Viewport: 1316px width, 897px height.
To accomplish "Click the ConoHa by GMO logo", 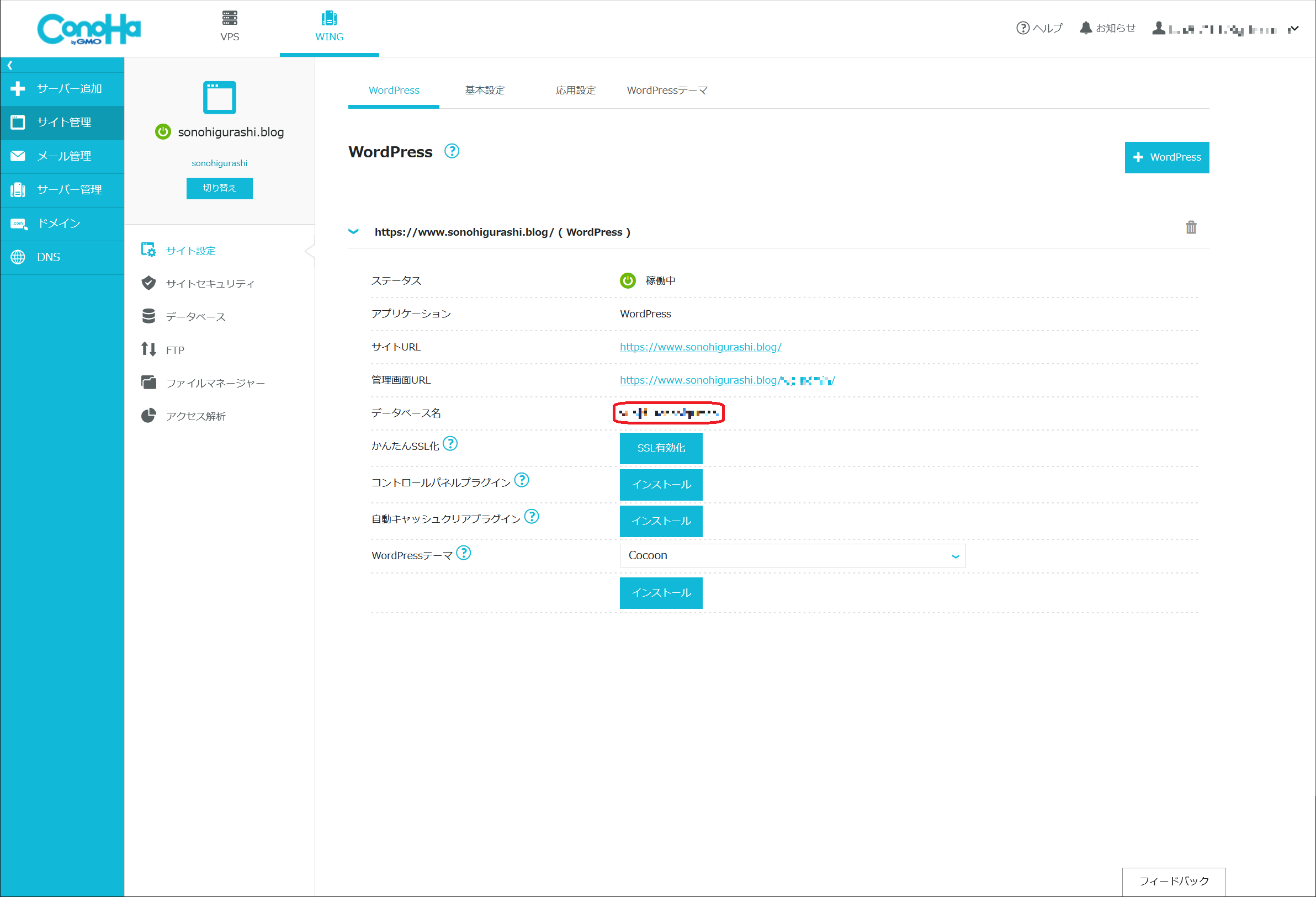I will coord(89,28).
